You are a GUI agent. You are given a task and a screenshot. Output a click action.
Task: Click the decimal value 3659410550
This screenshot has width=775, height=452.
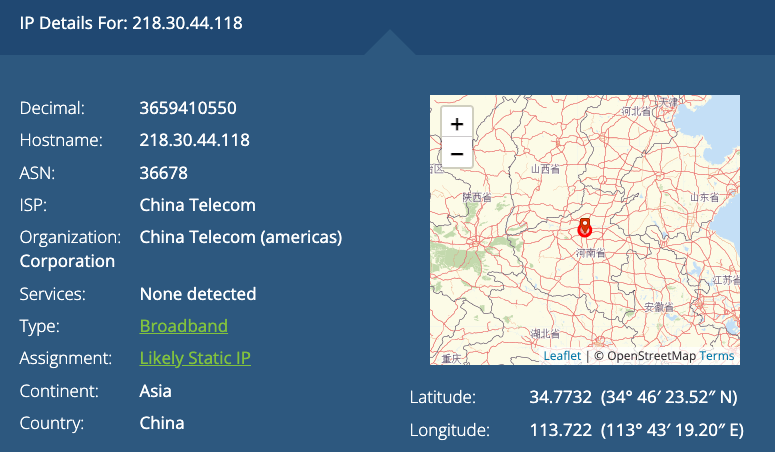tap(188, 108)
